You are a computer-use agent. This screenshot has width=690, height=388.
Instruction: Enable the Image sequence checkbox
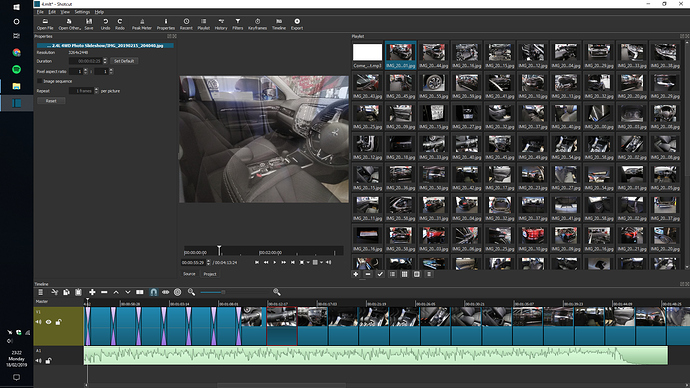tap(40, 81)
